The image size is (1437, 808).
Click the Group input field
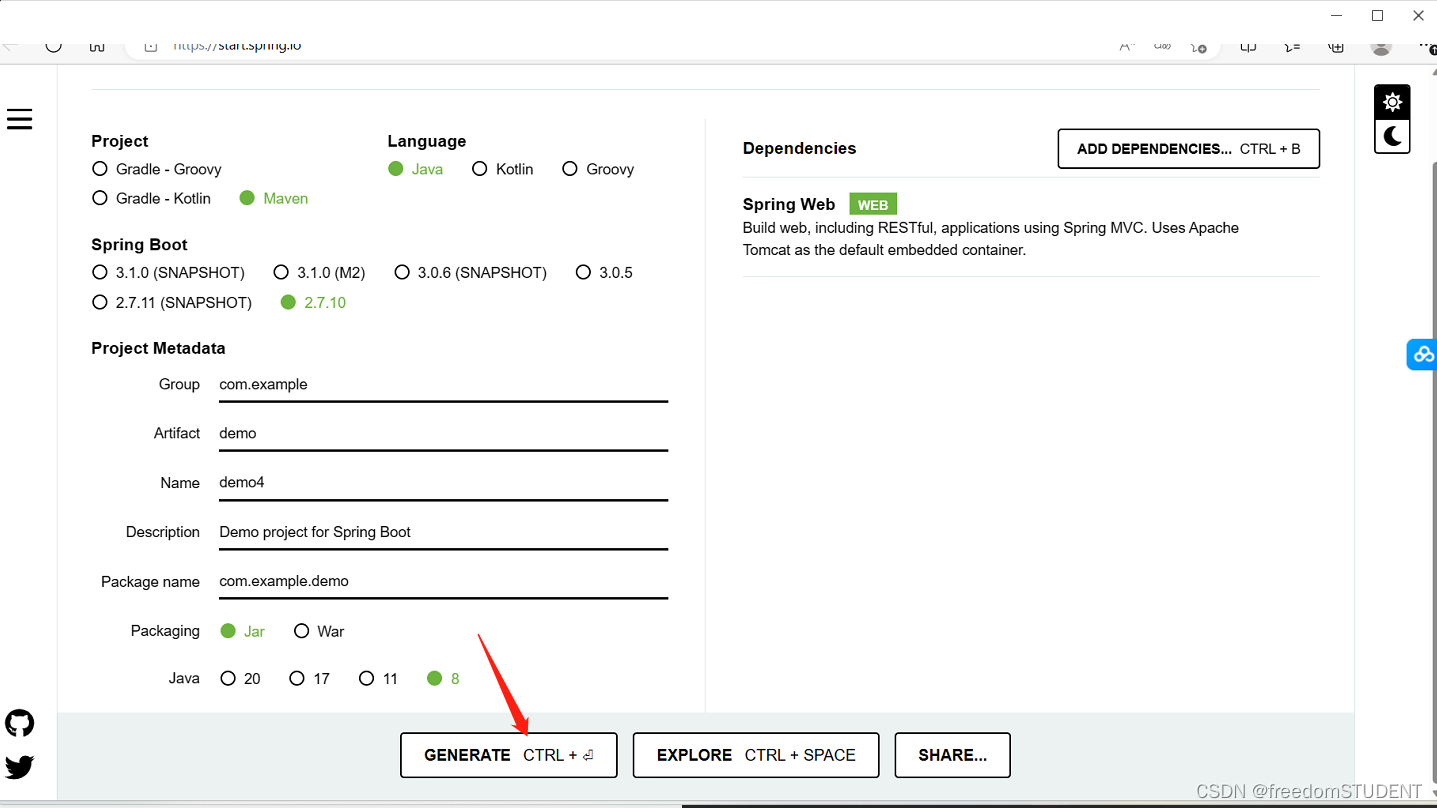pos(443,385)
